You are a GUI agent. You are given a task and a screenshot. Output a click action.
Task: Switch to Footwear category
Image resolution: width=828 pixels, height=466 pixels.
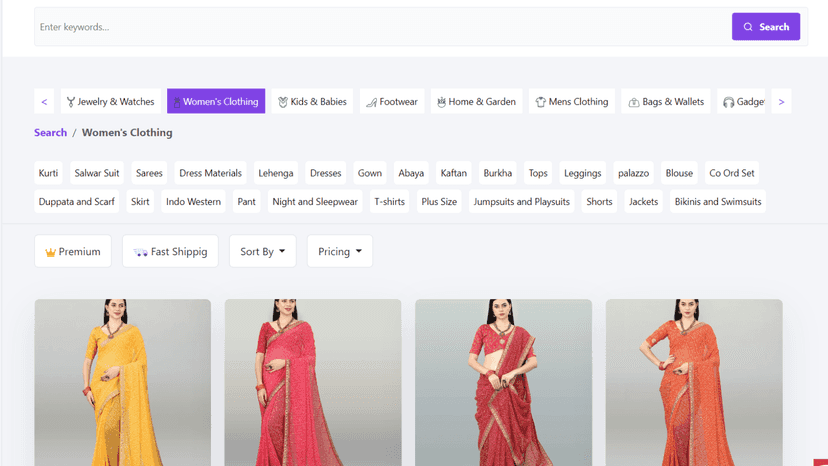coord(392,101)
